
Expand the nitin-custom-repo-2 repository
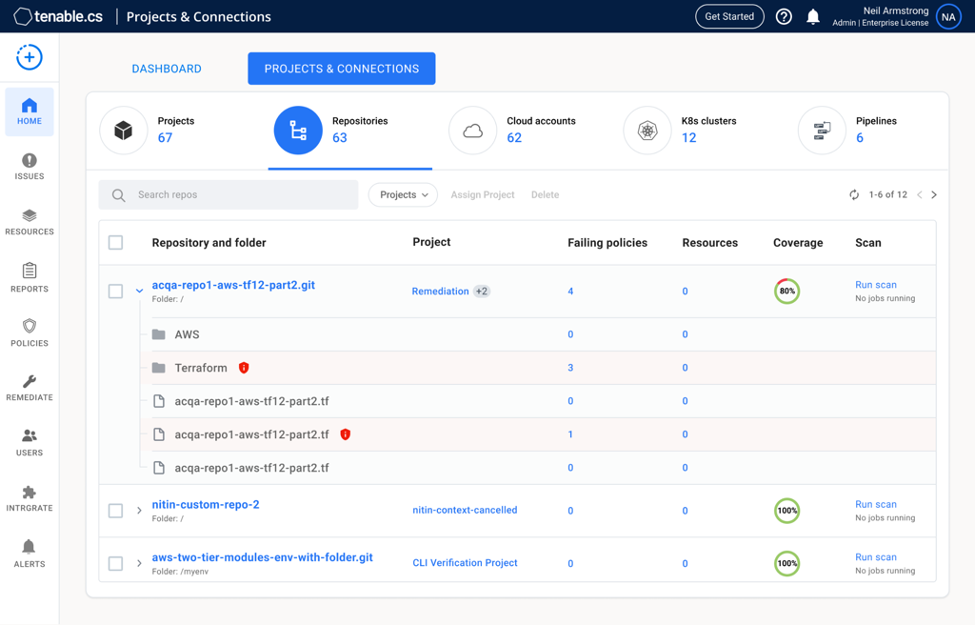pyautogui.click(x=138, y=509)
